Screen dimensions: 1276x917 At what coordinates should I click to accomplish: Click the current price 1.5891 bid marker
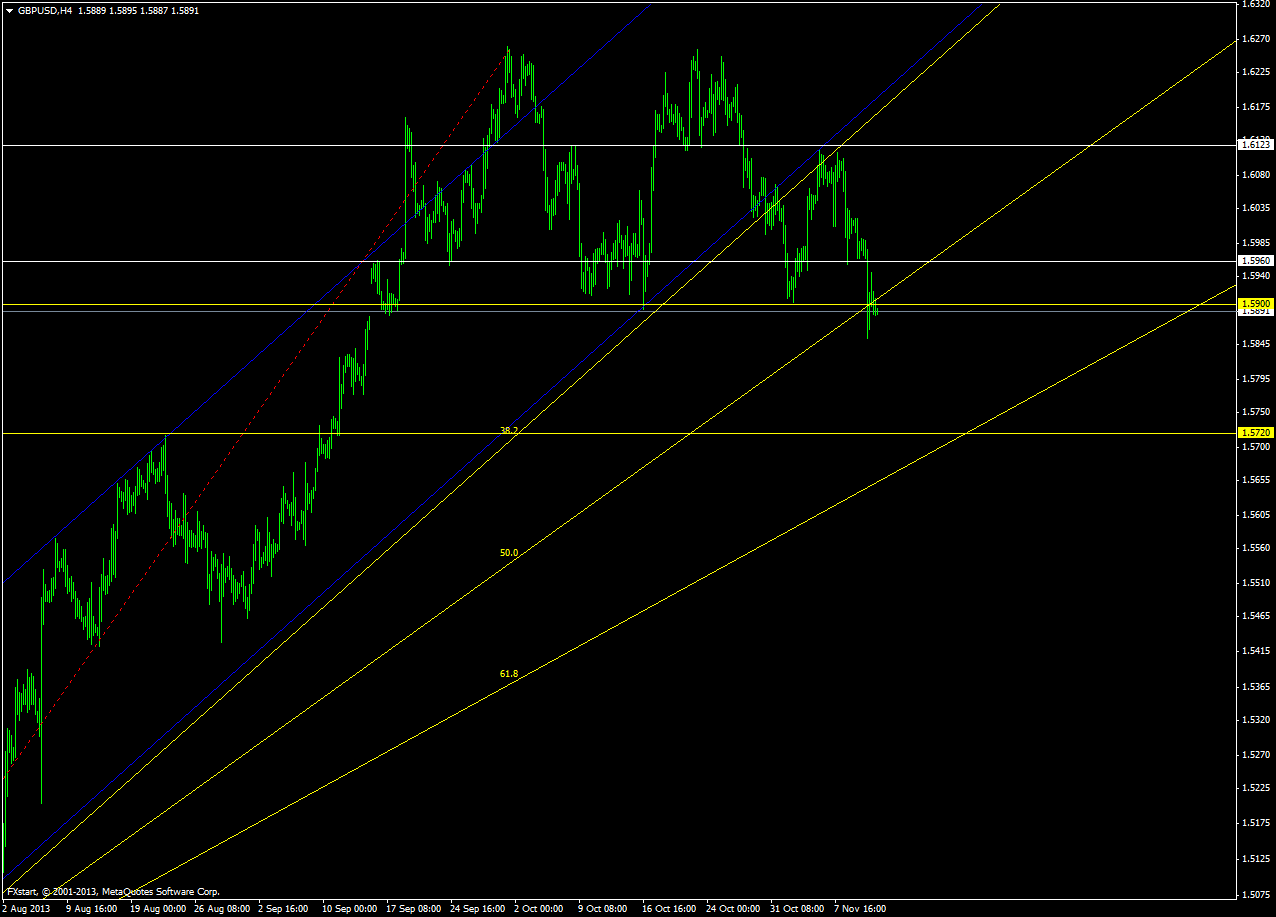(x=1256, y=311)
